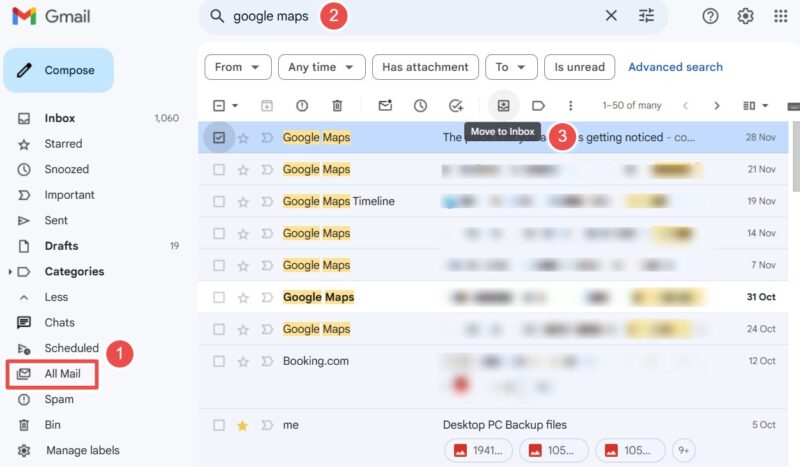Uncheck the selected 28 Nov Google Maps email
Screen dimensions: 800x467
click(219, 137)
